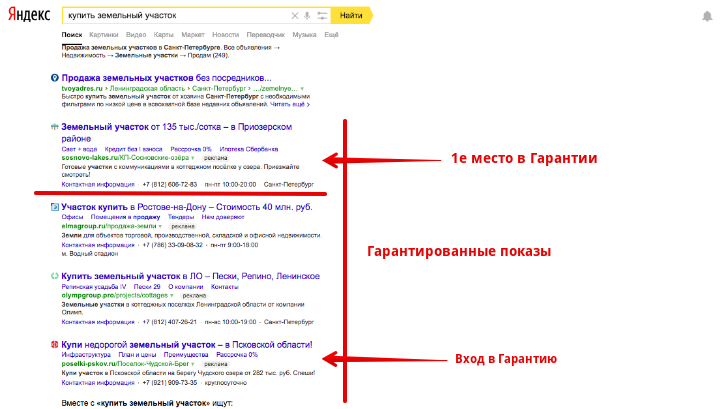Click Ленинградская область breadcrumb link
725x409 pixels.
(147, 88)
